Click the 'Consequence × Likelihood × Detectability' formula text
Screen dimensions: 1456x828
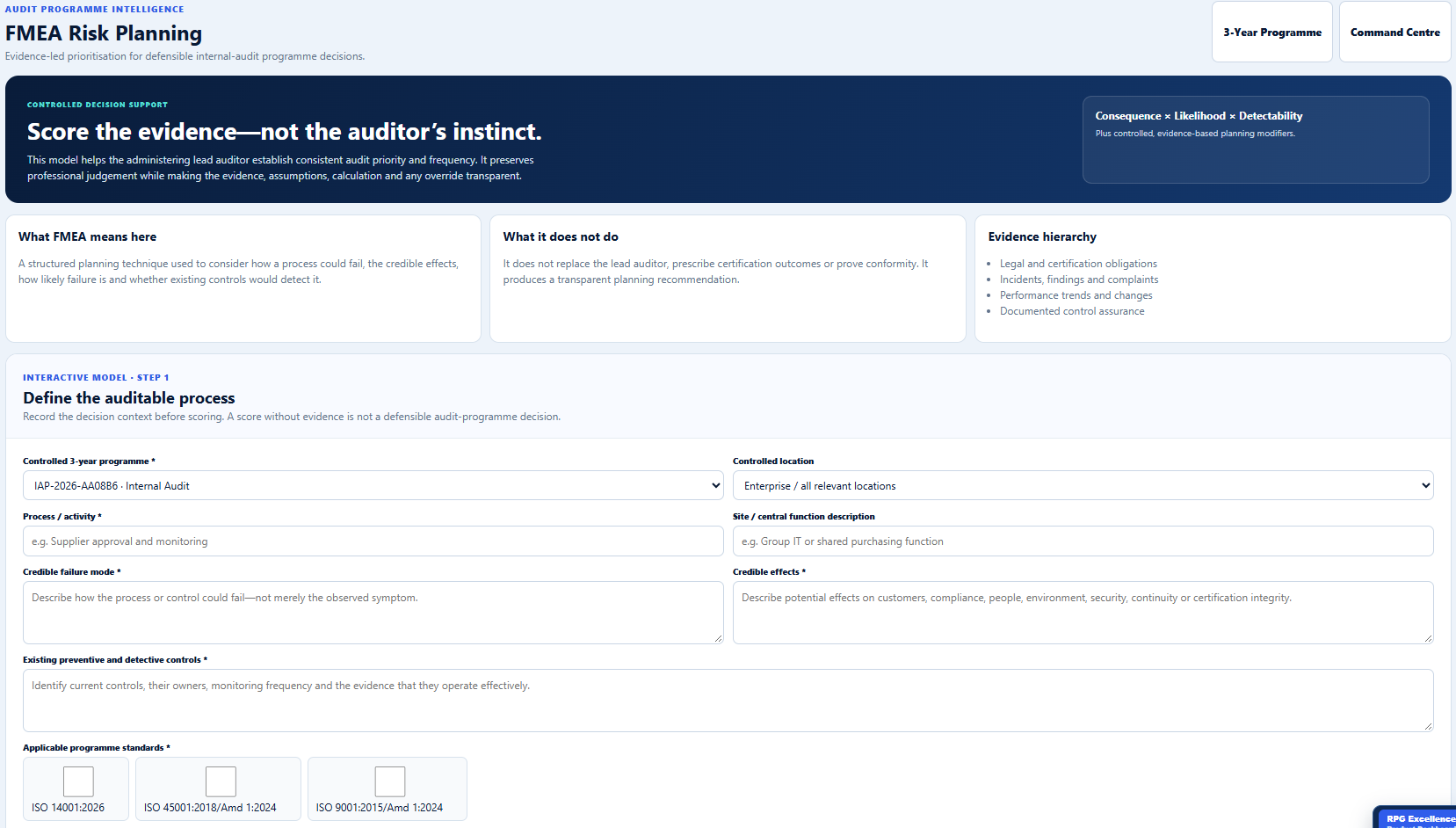pyautogui.click(x=1199, y=116)
